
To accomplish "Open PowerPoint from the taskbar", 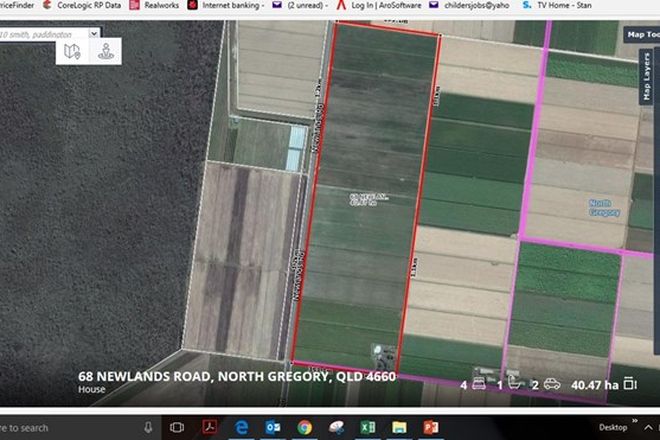I will point(430,427).
